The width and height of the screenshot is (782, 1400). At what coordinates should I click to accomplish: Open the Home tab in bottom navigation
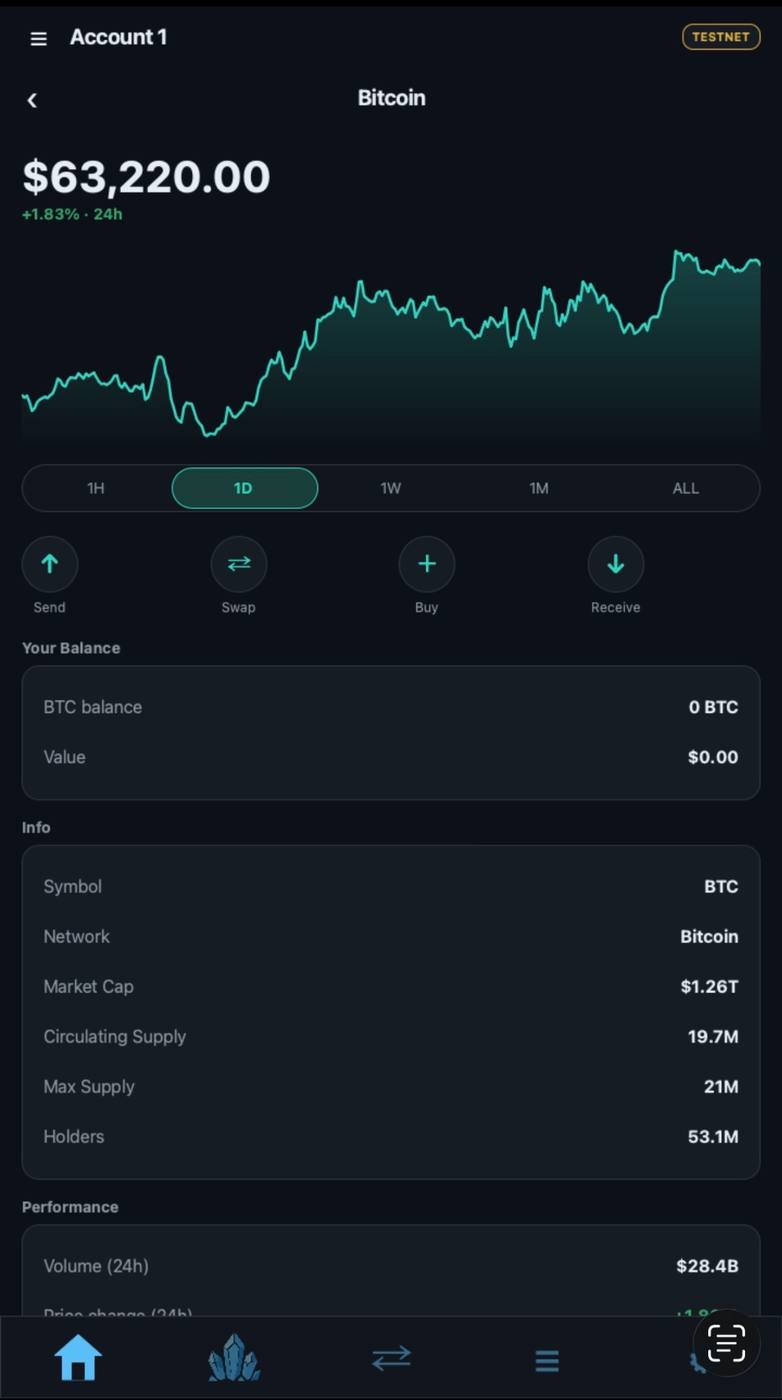(x=78, y=1358)
